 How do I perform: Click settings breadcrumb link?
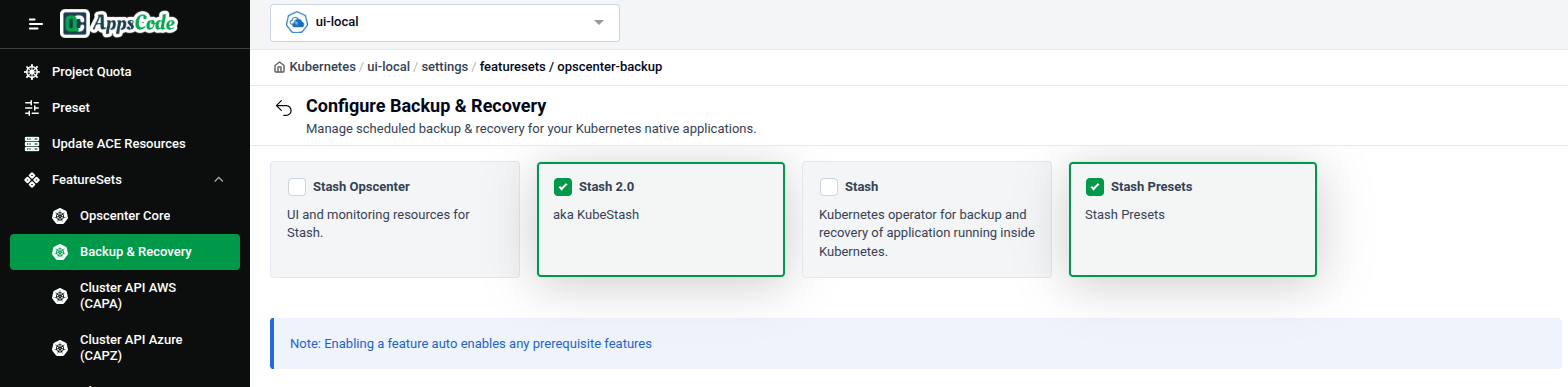[445, 67]
